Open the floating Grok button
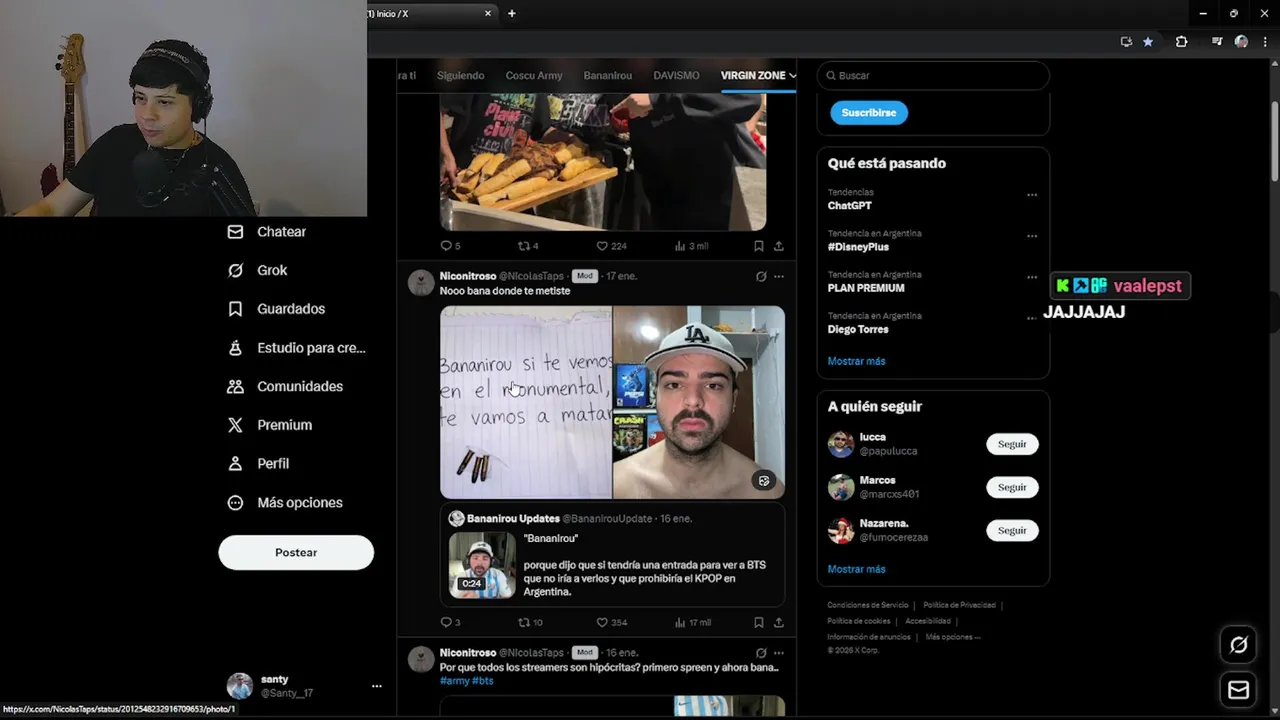This screenshot has height=720, width=1280. [x=1238, y=645]
